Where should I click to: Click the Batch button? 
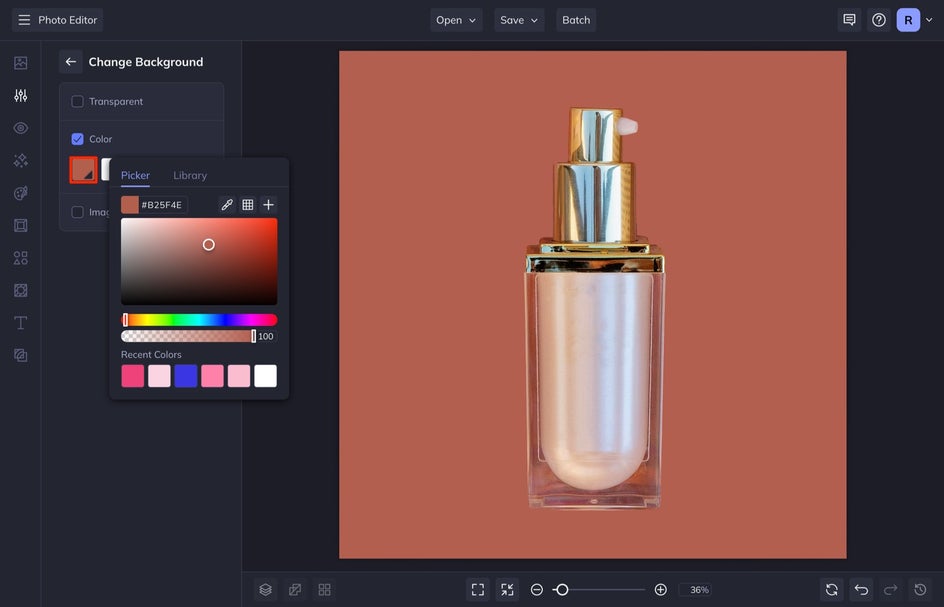[576, 20]
